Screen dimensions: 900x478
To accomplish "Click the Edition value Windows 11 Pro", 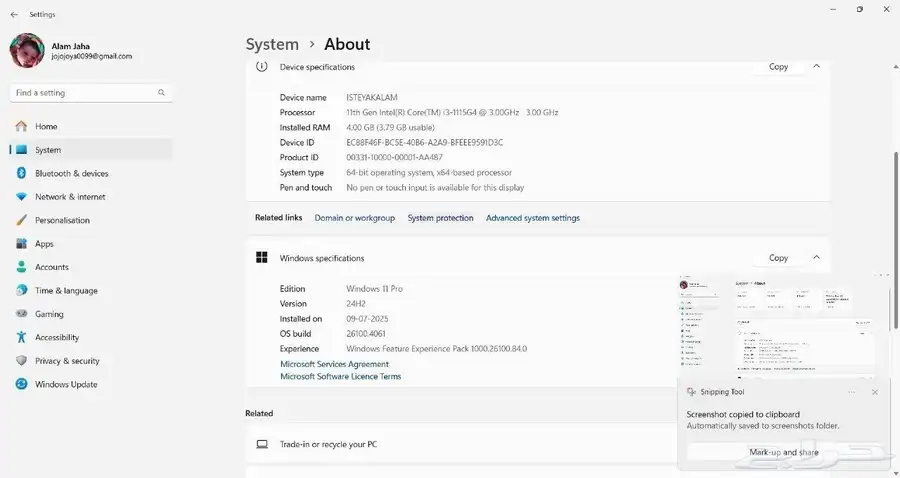I will coord(374,289).
